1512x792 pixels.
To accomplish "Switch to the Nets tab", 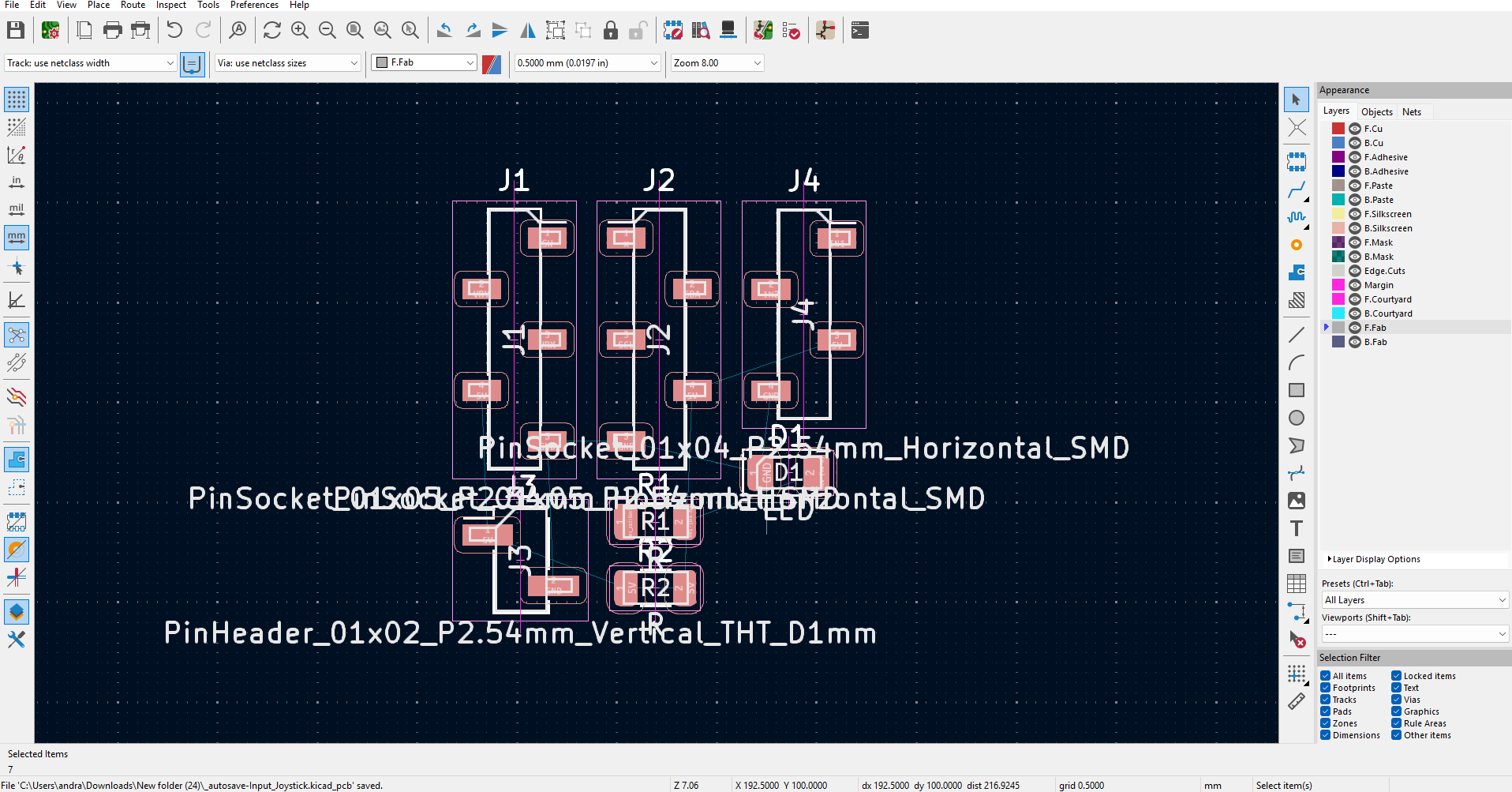I will tap(1412, 112).
